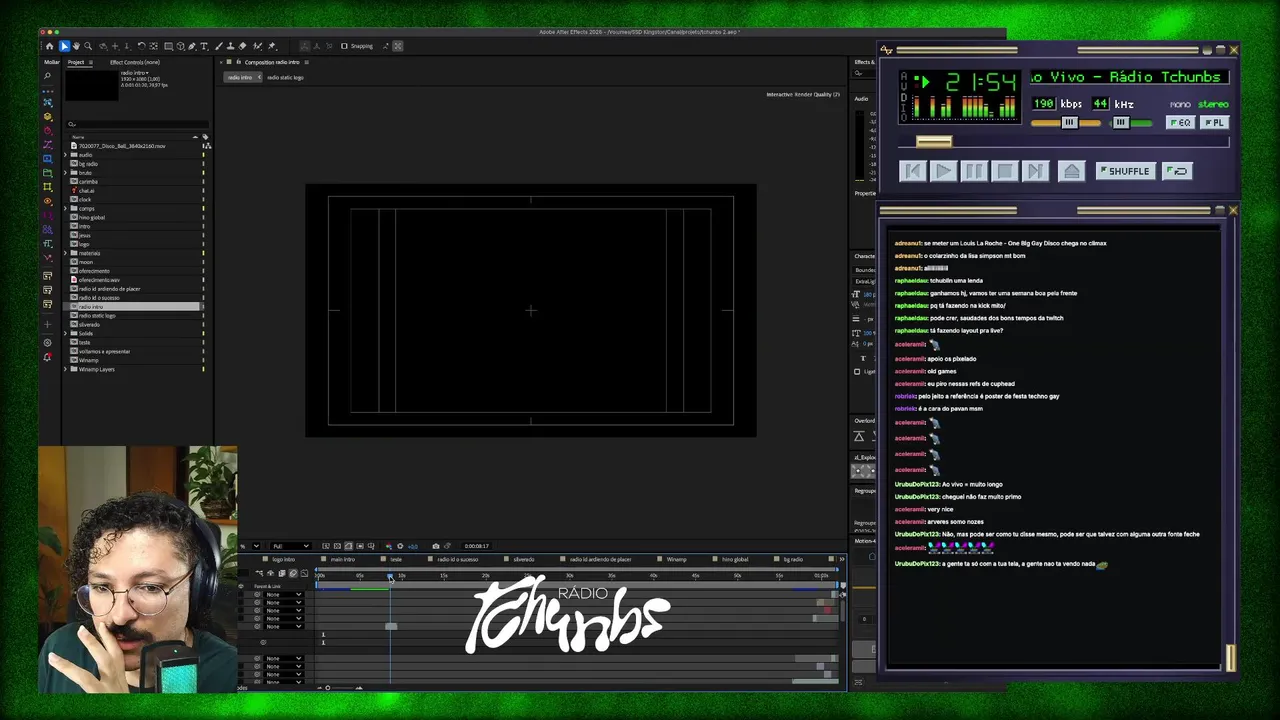Select the Rectangle shape tool
This screenshot has width=1280, height=720.
168,46
